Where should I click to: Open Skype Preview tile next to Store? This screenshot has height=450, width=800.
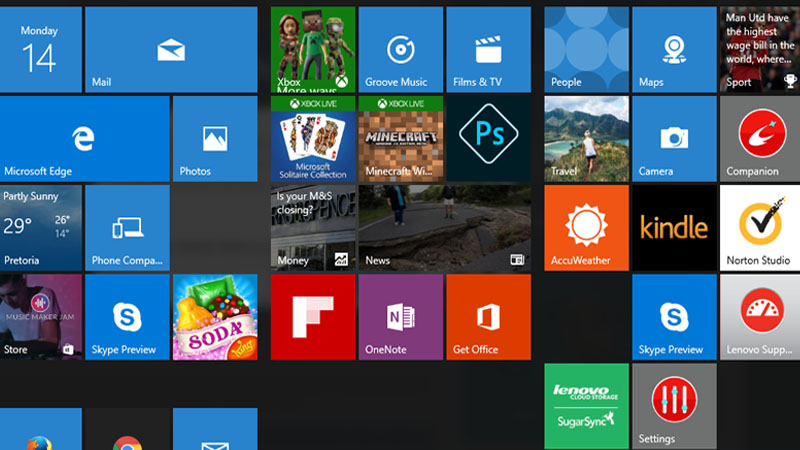pyautogui.click(x=127, y=317)
